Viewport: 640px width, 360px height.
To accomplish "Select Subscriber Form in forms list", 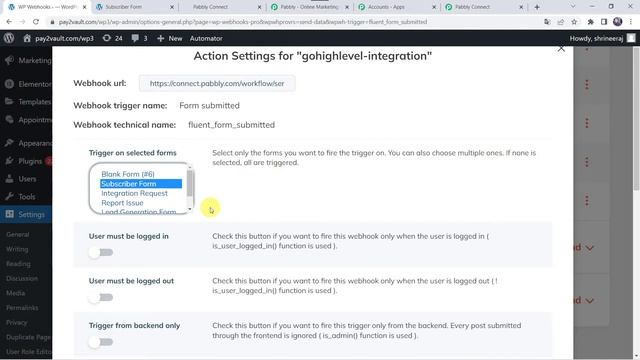I will (141, 184).
